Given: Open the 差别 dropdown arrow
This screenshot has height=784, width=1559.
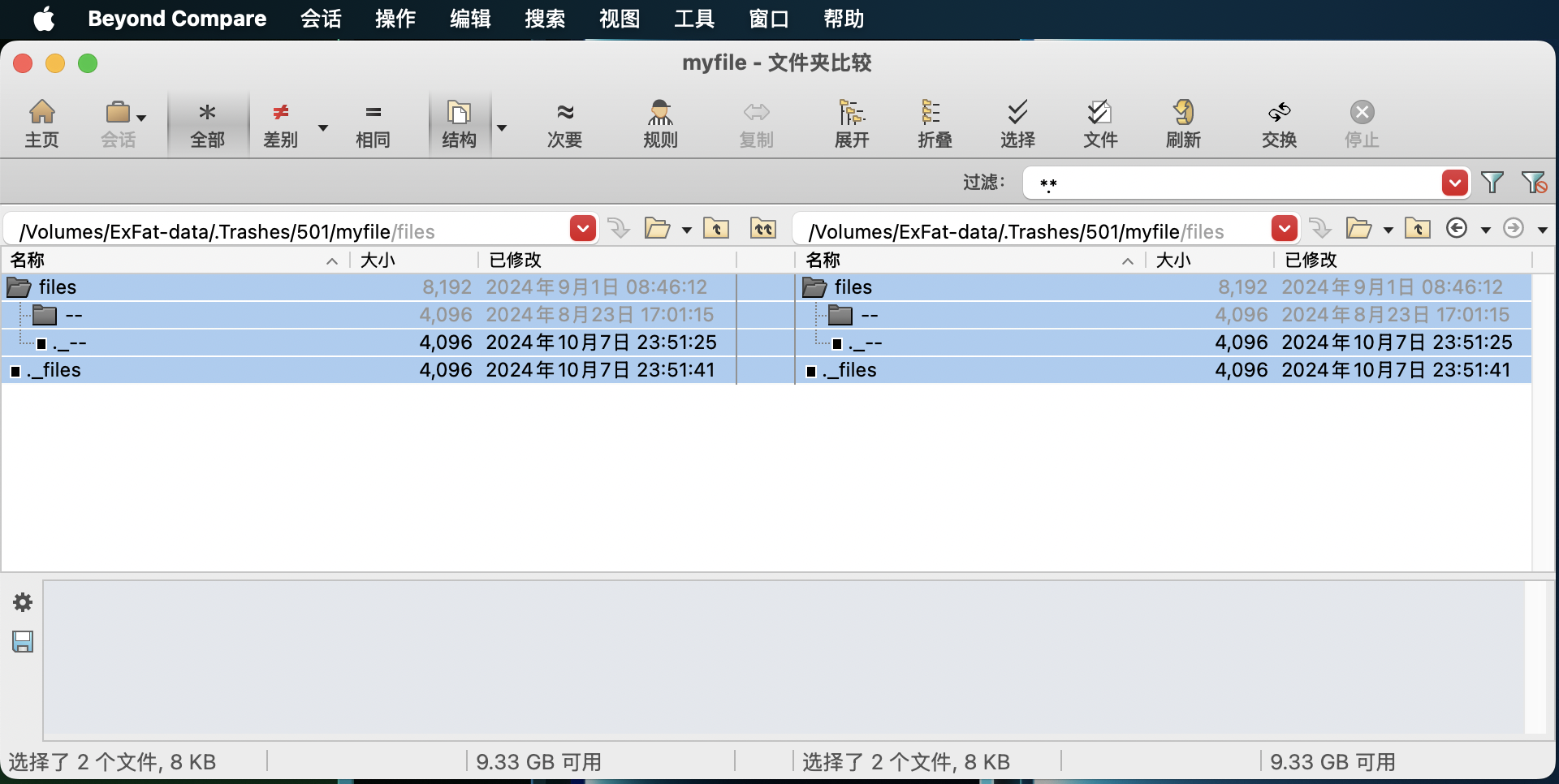Looking at the screenshot, I should (x=322, y=128).
